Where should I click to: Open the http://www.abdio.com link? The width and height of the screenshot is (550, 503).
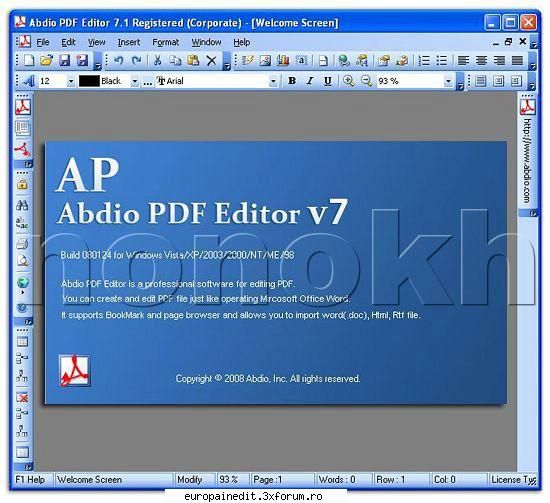pos(527,161)
